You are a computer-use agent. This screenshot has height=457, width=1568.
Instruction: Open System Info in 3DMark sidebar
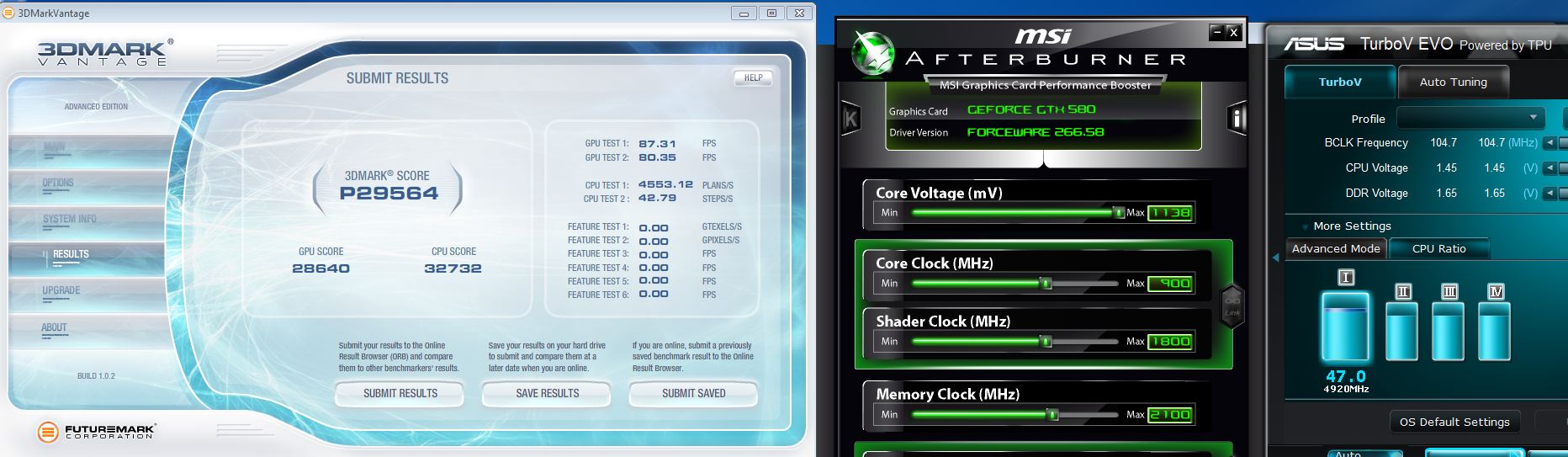coord(87,223)
